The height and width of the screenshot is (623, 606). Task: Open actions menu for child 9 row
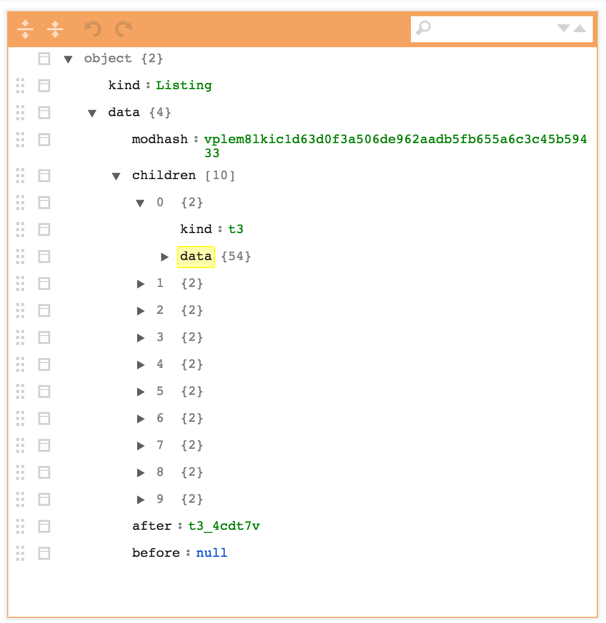point(44,499)
